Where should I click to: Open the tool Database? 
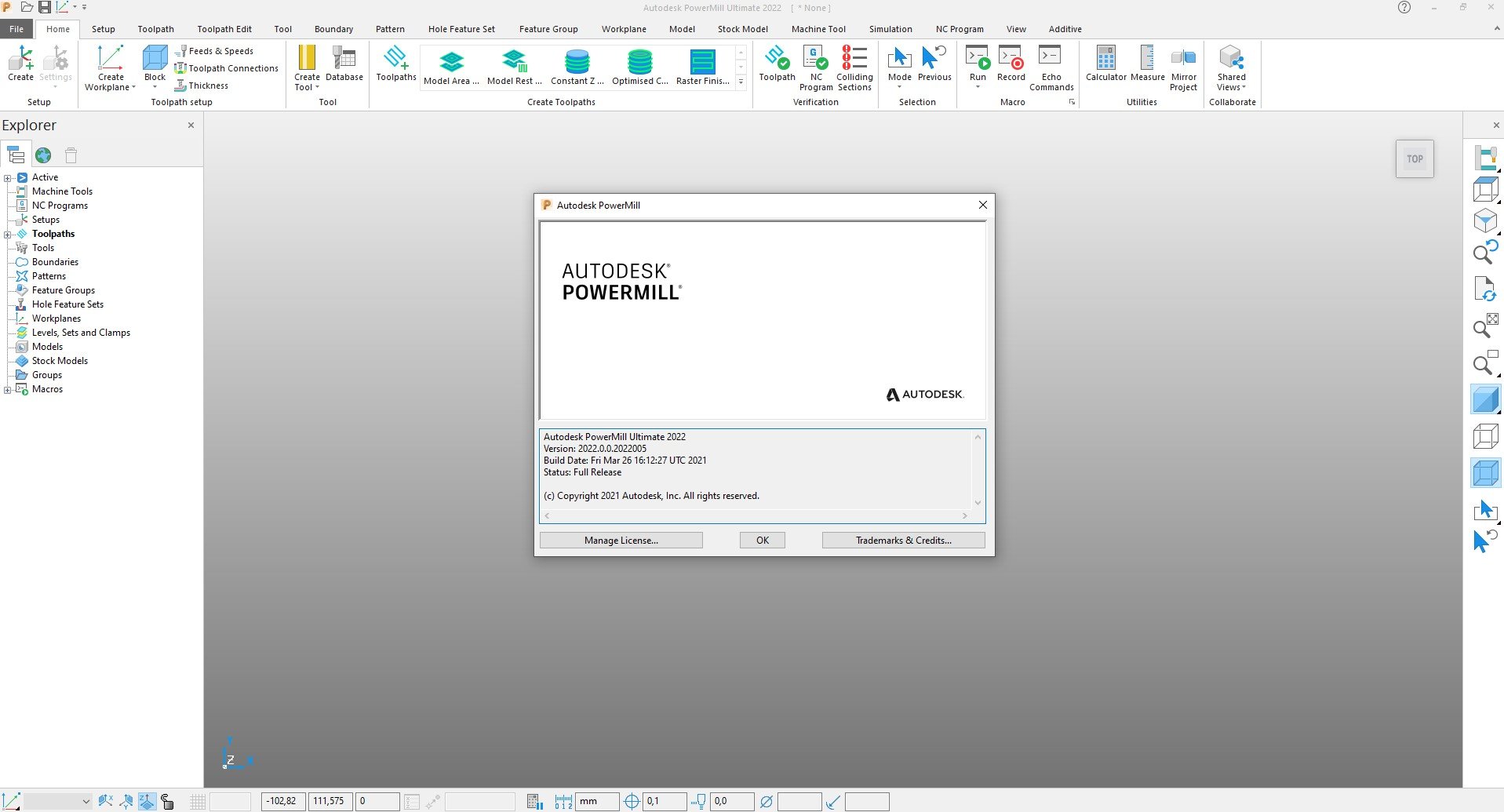[344, 64]
